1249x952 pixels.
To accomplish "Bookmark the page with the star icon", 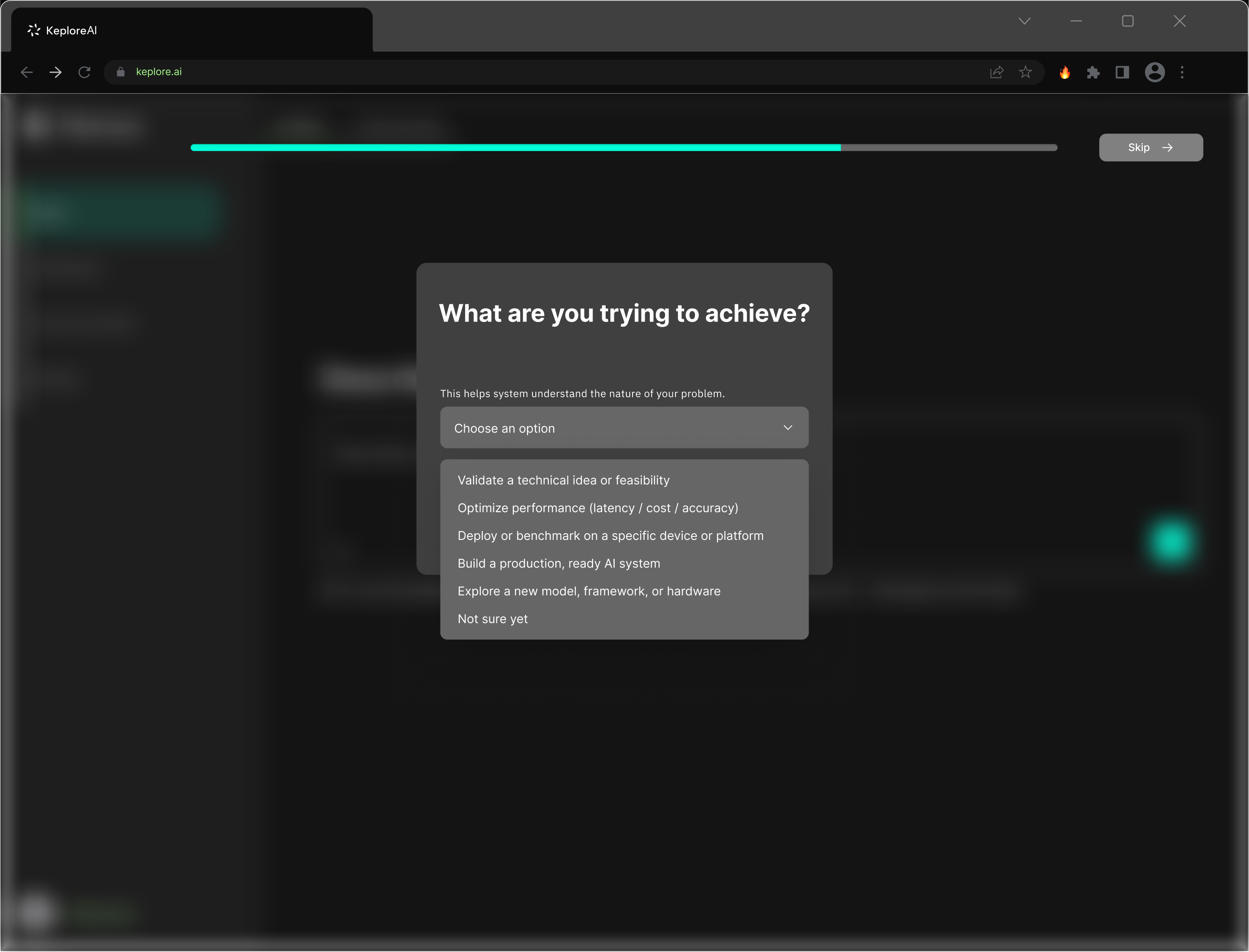I will pos(1026,72).
